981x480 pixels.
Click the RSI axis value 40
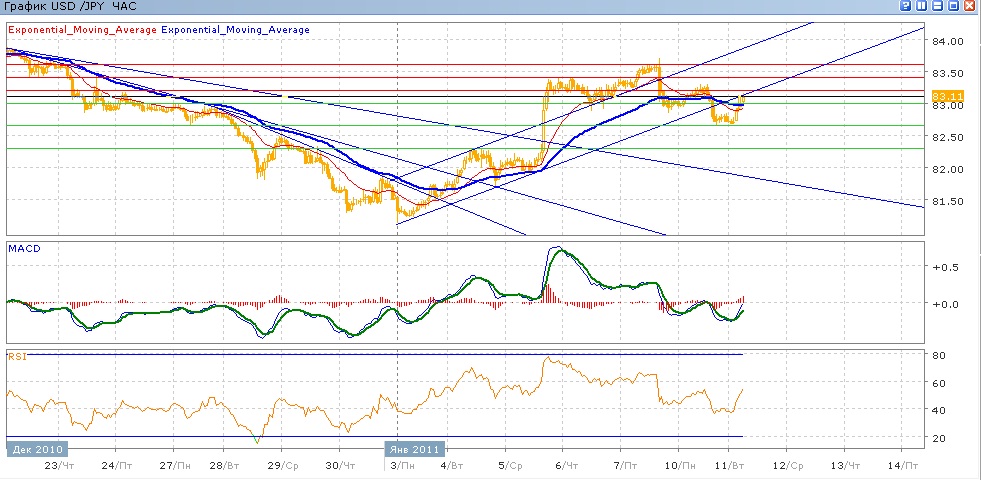pos(939,411)
